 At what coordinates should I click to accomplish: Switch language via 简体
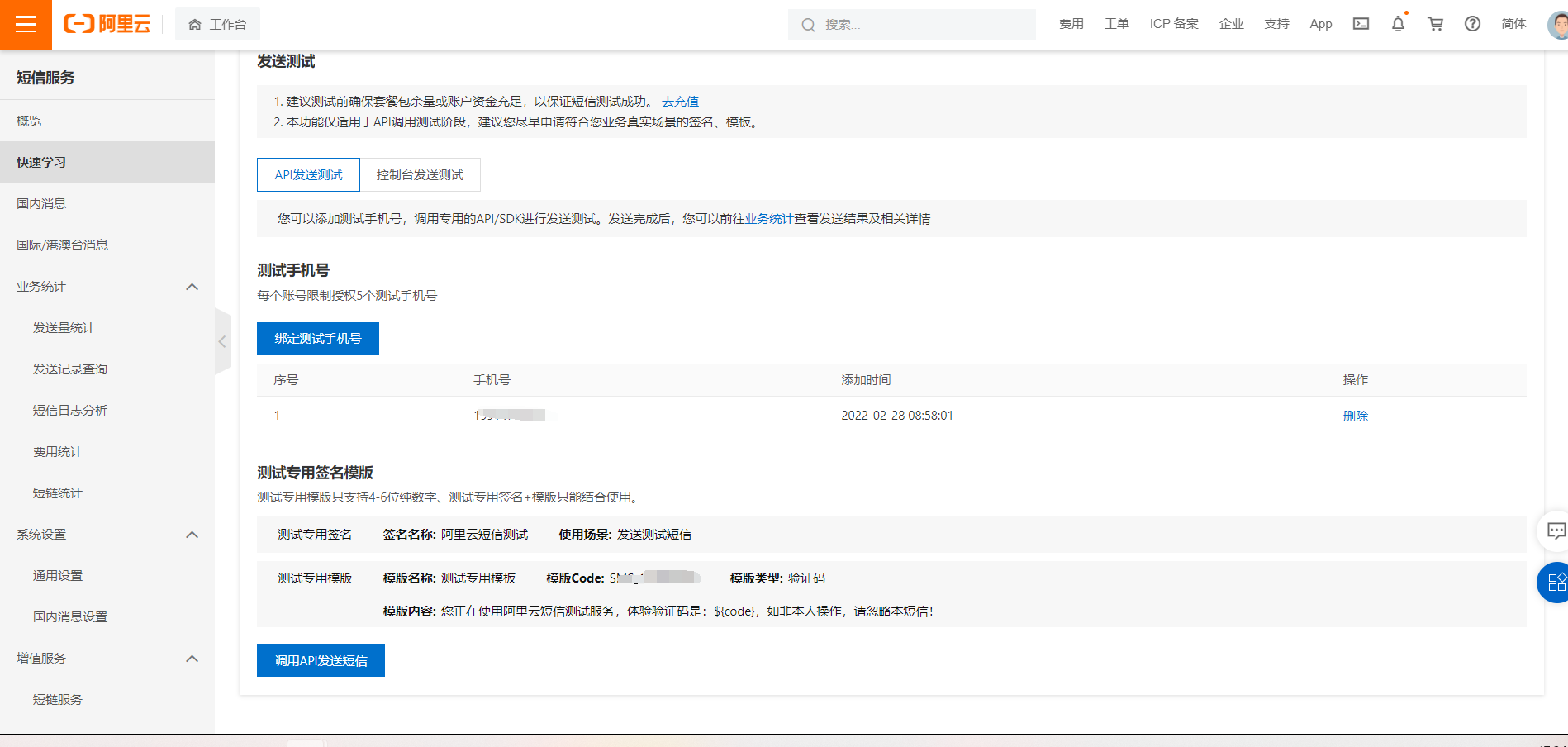[x=1513, y=24]
